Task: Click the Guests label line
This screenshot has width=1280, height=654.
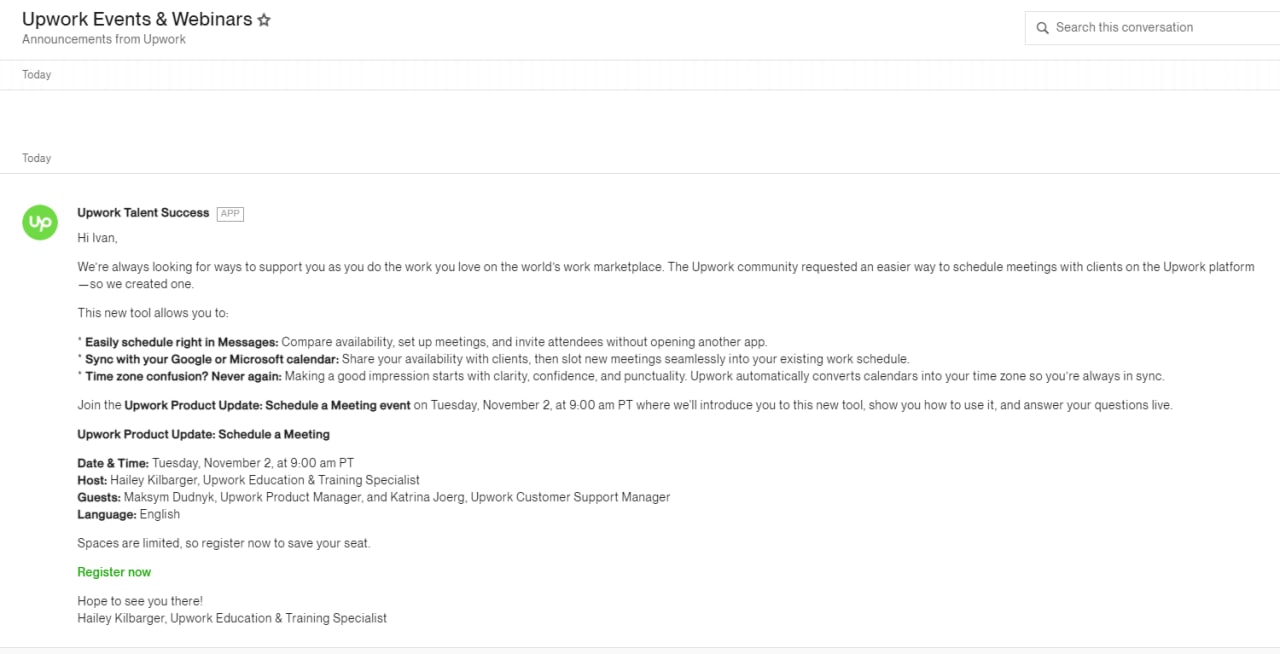Action: point(373,497)
